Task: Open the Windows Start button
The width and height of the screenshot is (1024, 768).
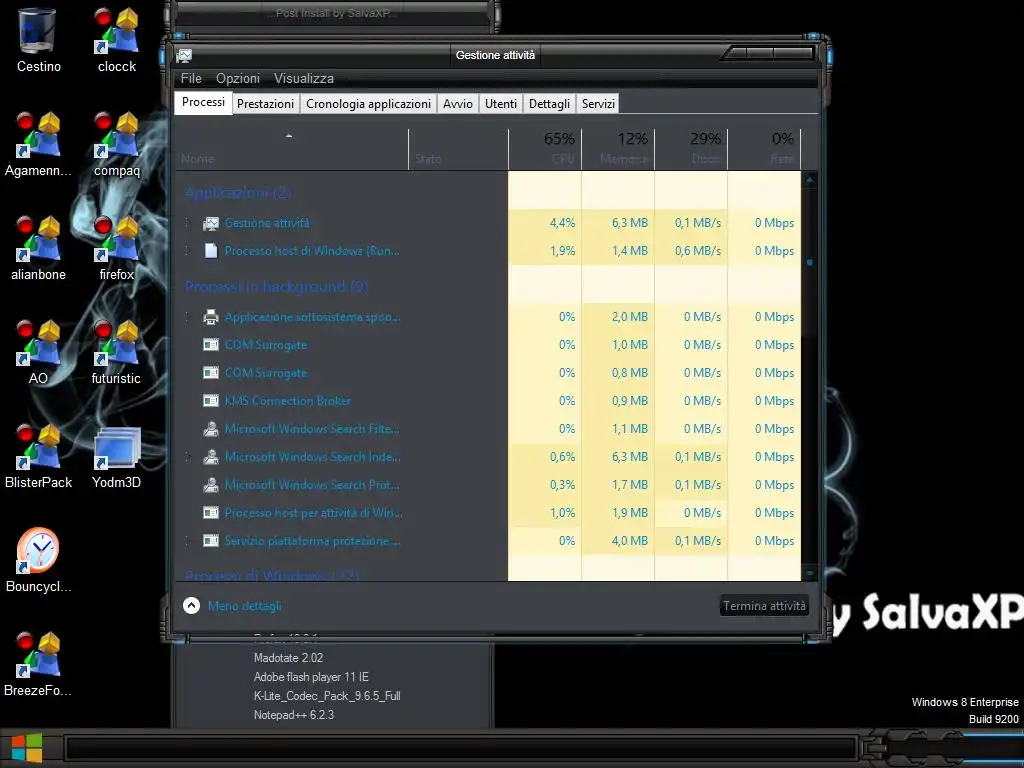Action: tap(26, 748)
